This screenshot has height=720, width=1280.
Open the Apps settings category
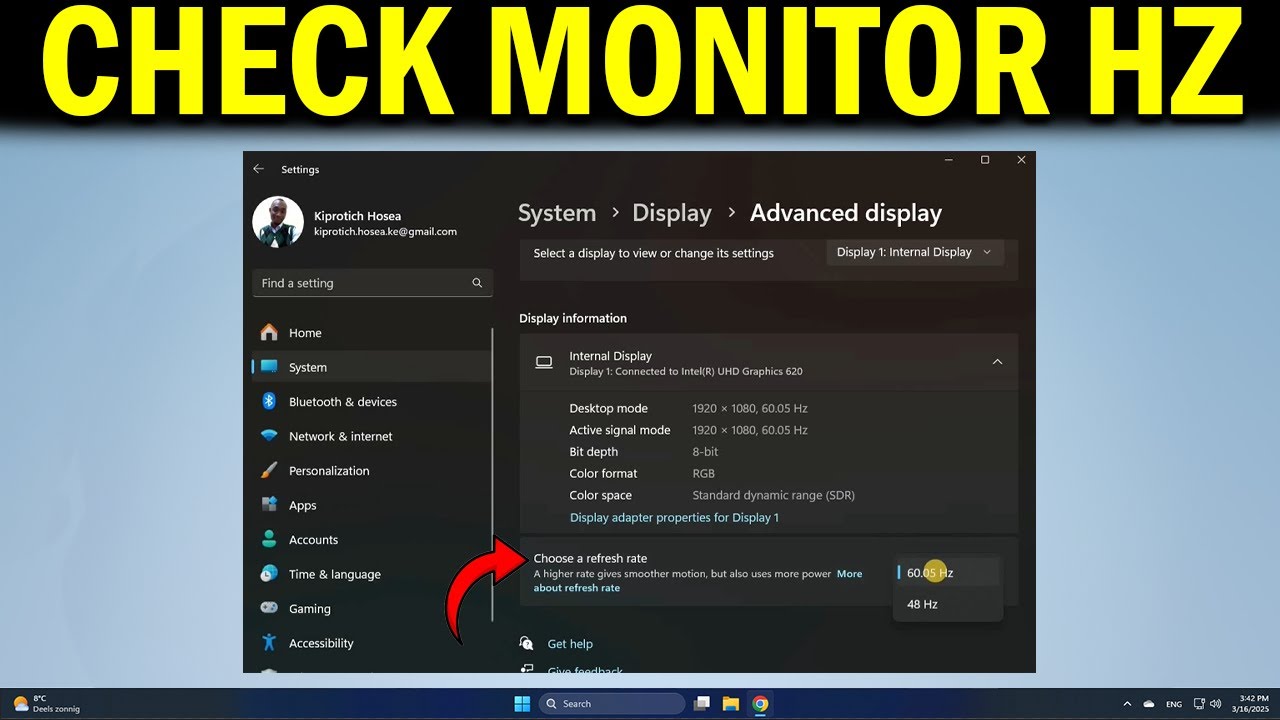372,505
